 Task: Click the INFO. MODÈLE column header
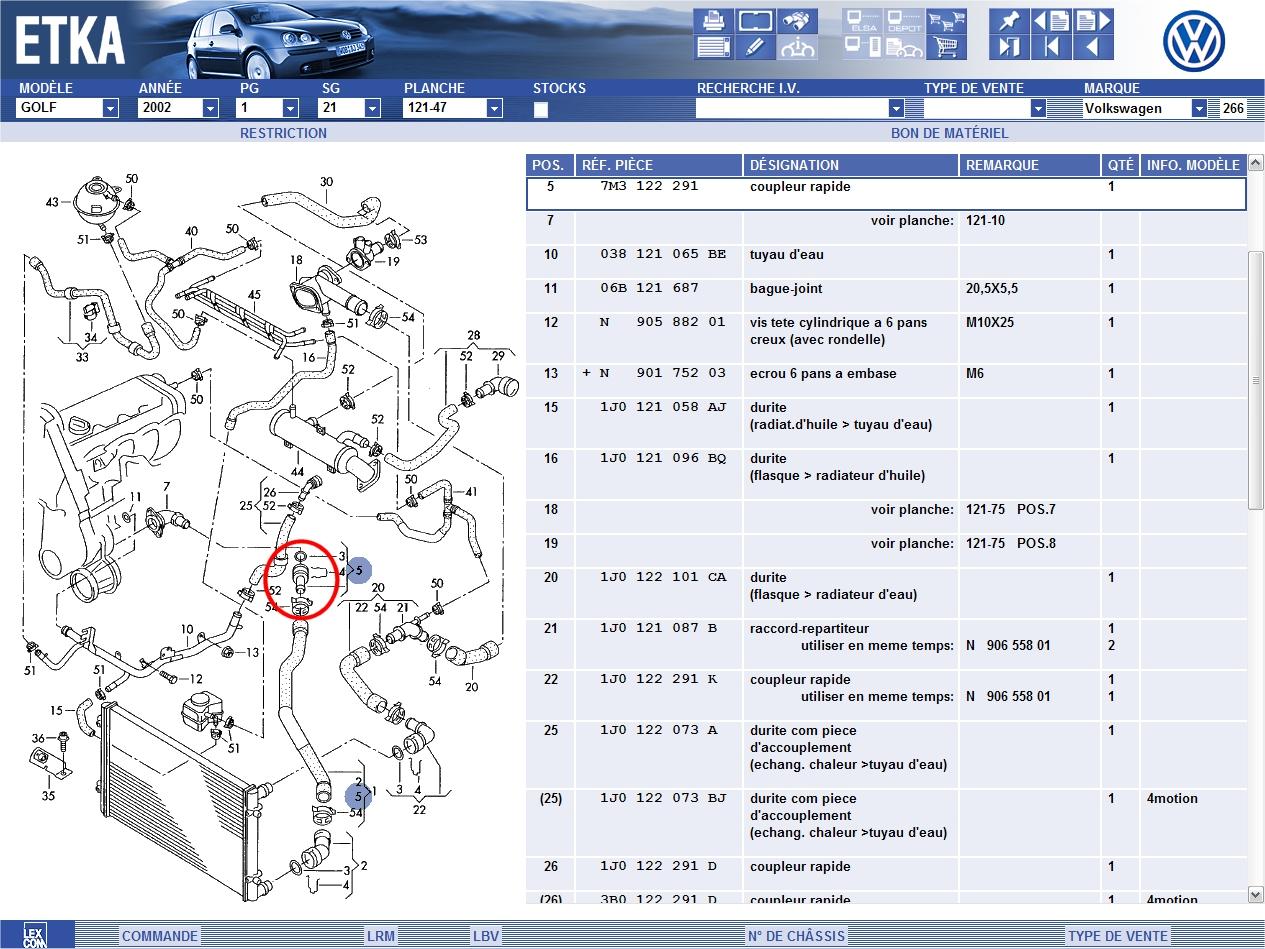tap(1193, 165)
